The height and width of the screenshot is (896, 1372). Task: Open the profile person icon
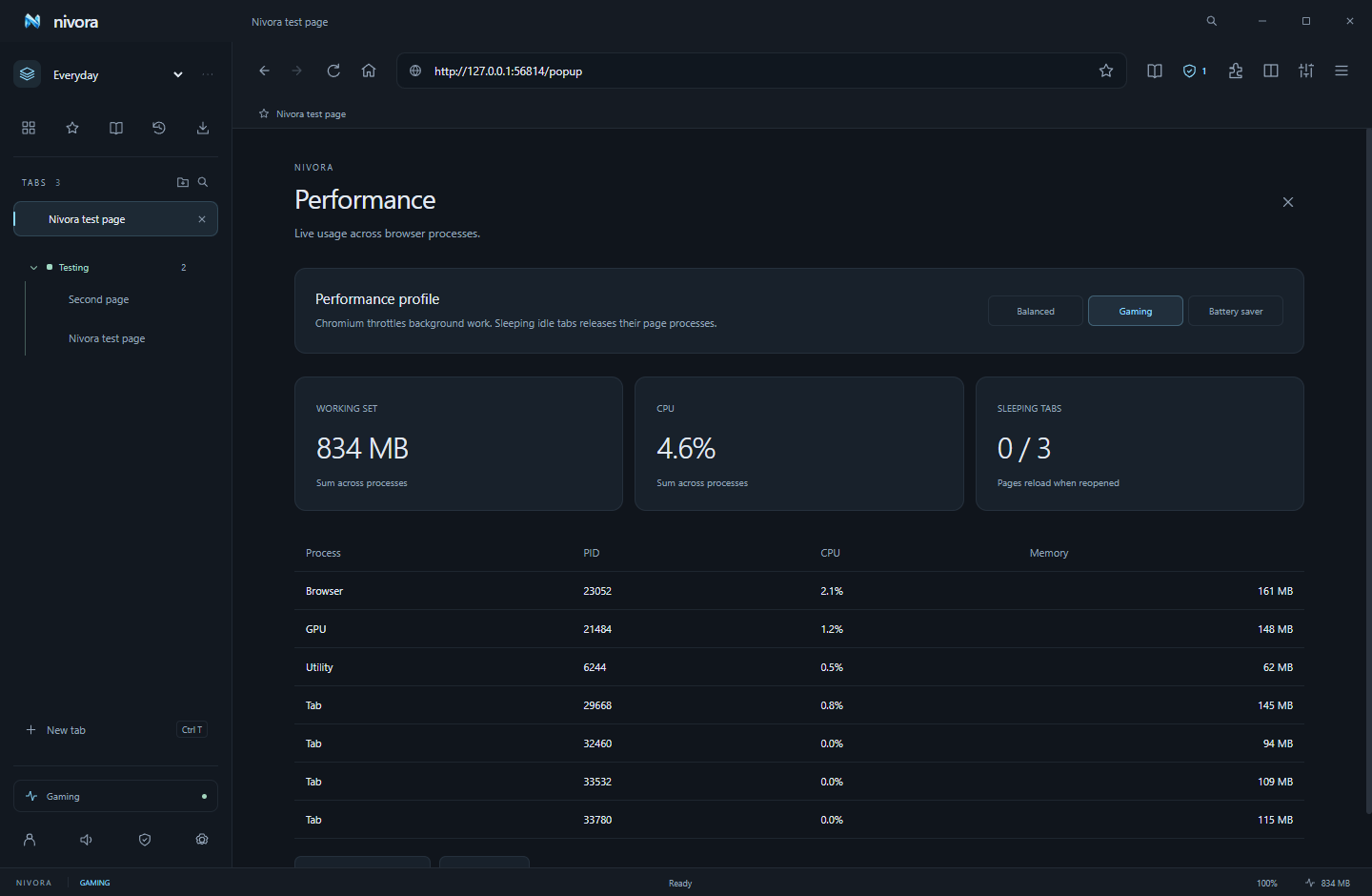tap(30, 840)
